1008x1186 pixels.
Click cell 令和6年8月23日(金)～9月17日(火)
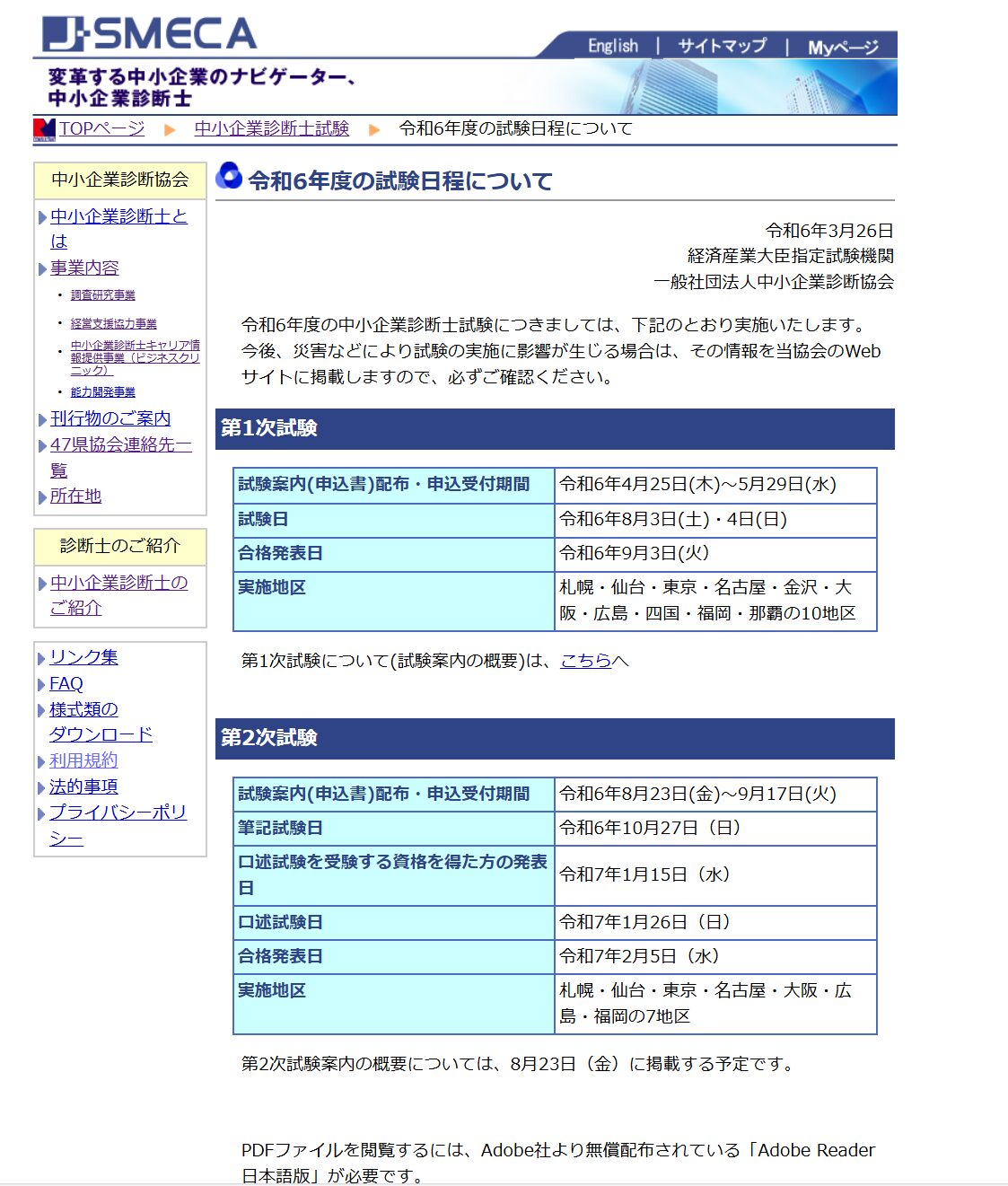pyautogui.click(x=715, y=794)
